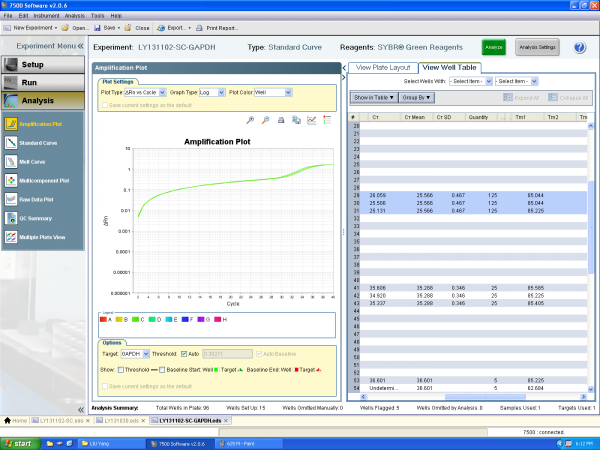The width and height of the screenshot is (600, 450).
Task: Collapse left panel using bottom double-arrow
Action: (81, 410)
